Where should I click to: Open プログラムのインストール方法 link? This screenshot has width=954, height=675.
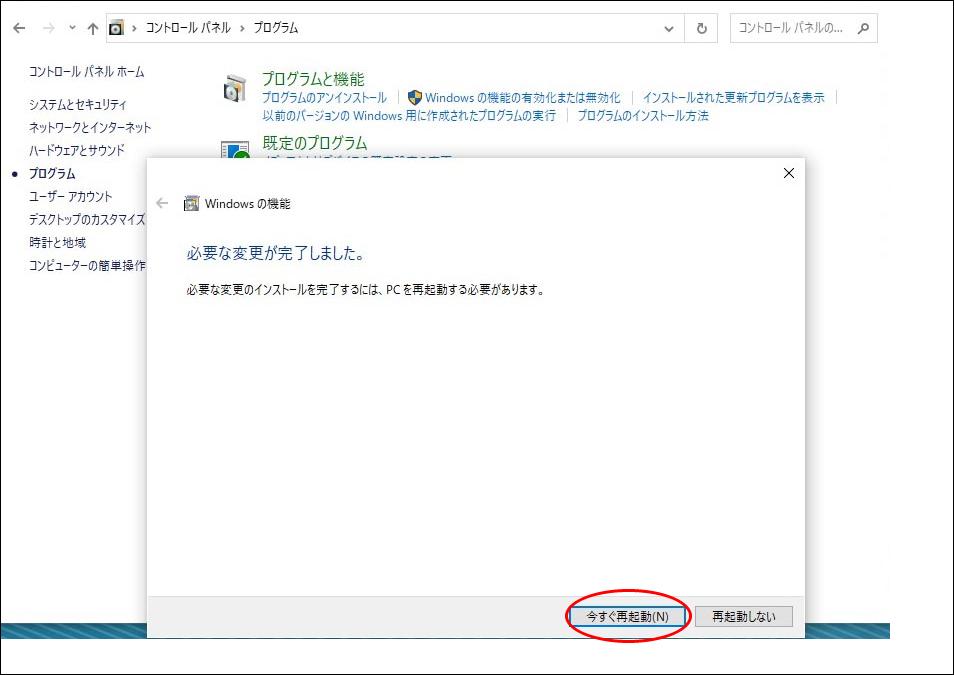click(642, 116)
